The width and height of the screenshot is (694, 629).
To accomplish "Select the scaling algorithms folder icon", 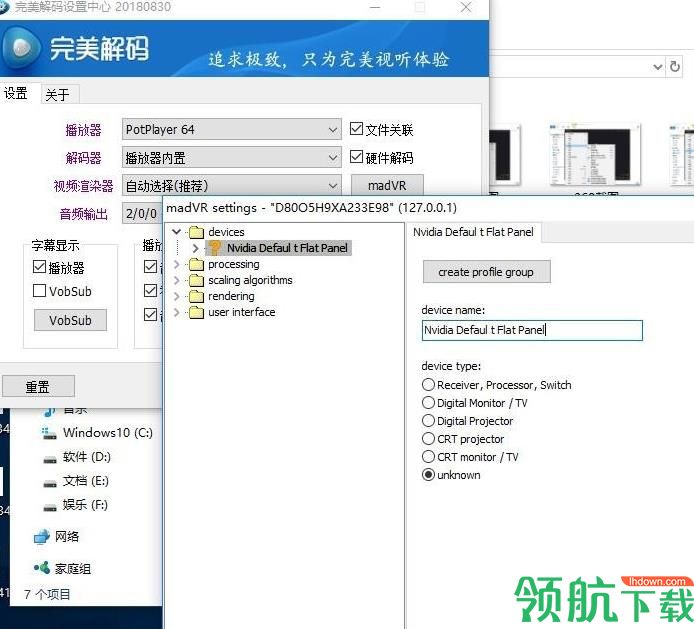I will point(196,280).
